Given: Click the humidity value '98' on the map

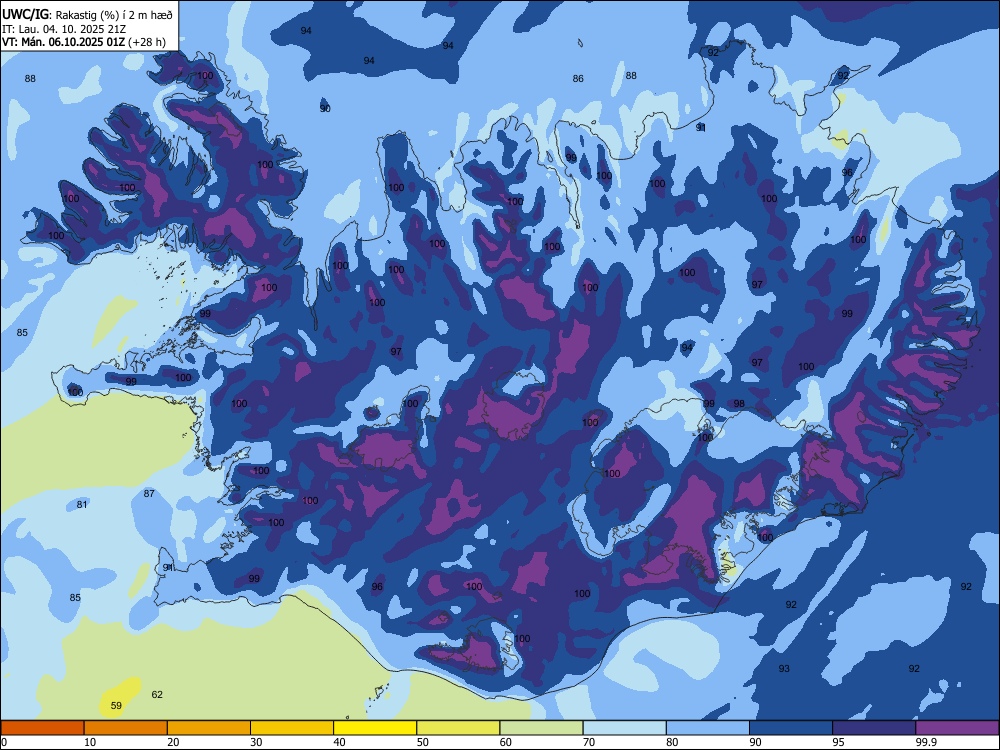Looking at the screenshot, I should [739, 404].
